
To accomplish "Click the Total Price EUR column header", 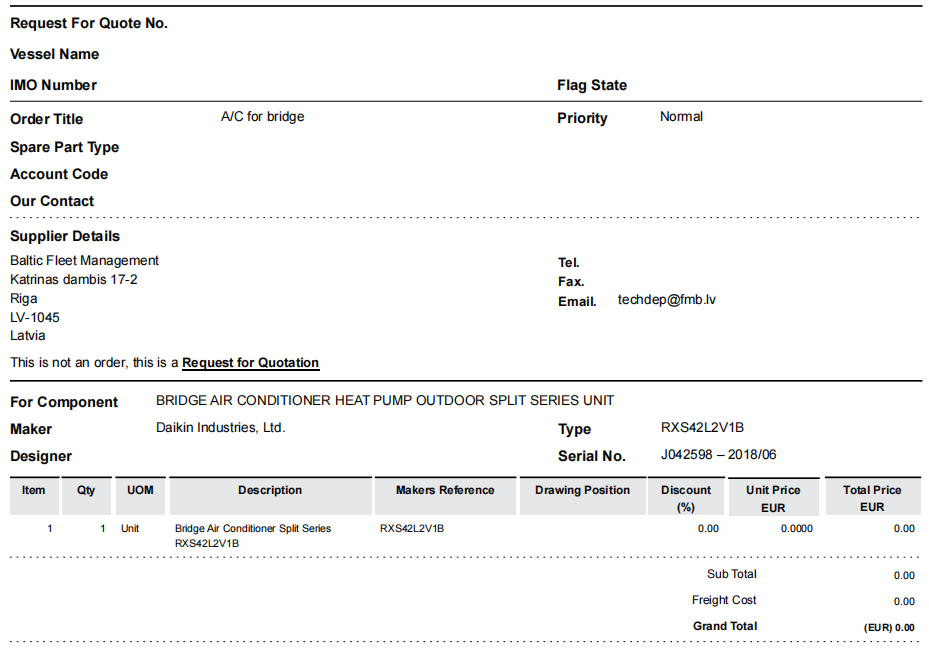I will (872, 498).
